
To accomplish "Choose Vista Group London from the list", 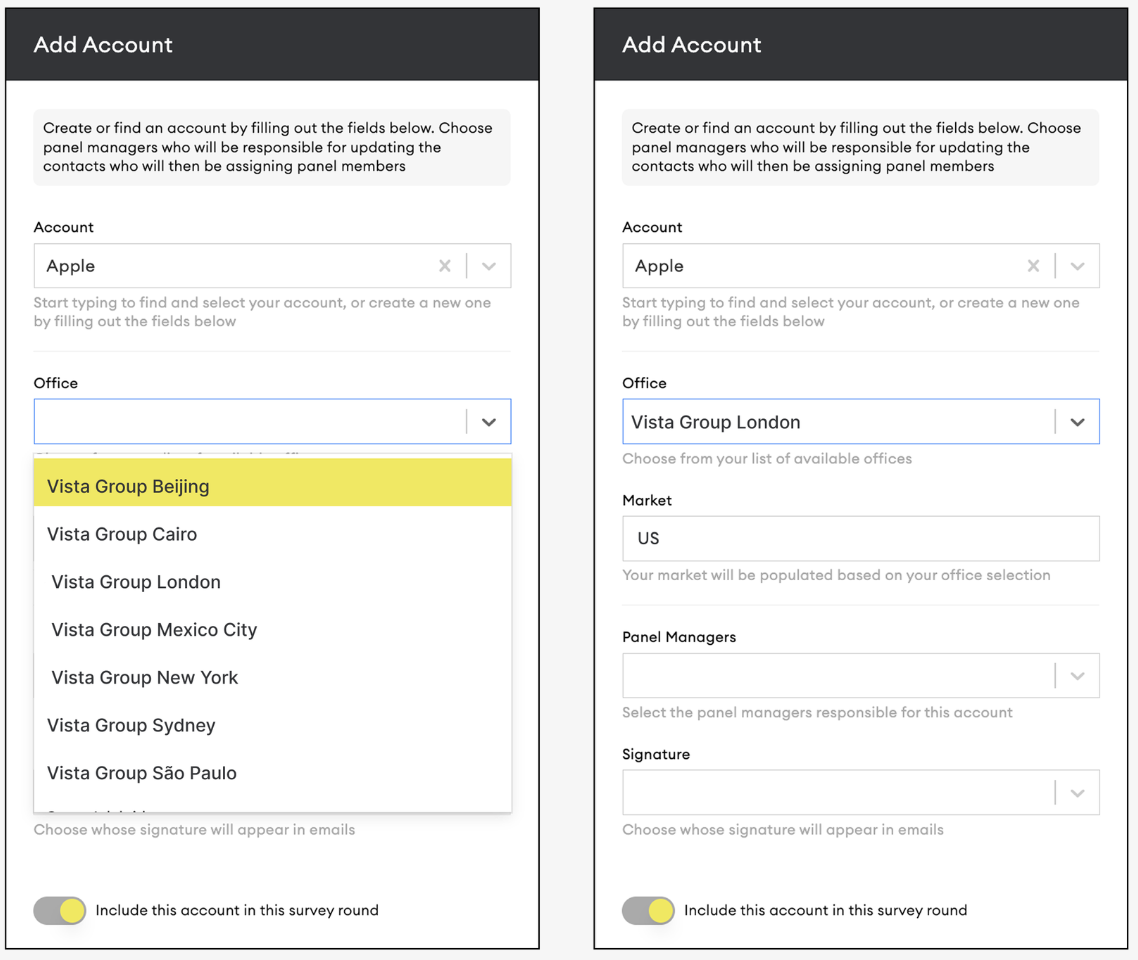I will 273,582.
